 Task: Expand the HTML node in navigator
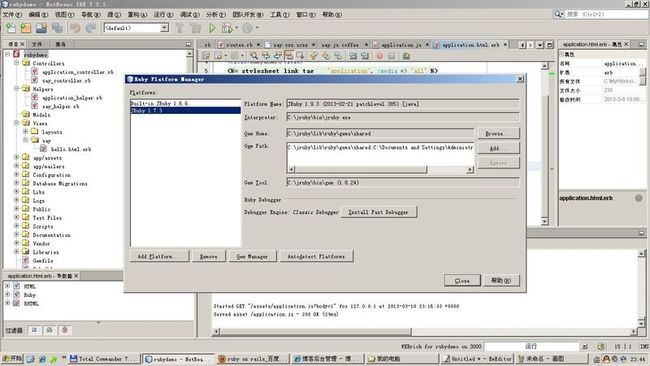[7, 286]
